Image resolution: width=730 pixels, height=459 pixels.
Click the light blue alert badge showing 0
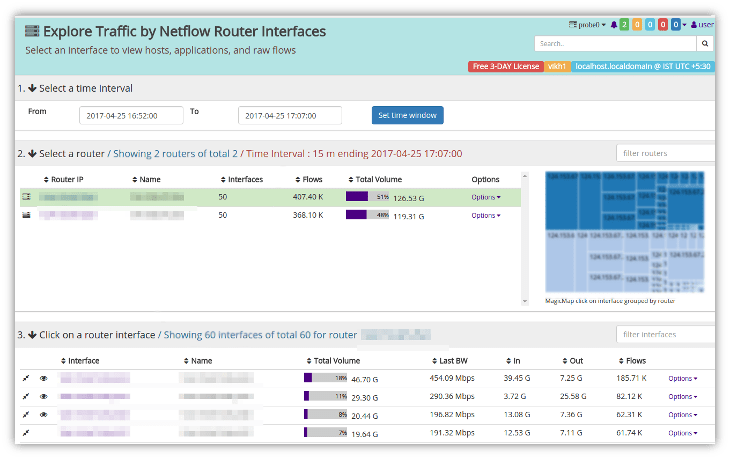[x=650, y=25]
